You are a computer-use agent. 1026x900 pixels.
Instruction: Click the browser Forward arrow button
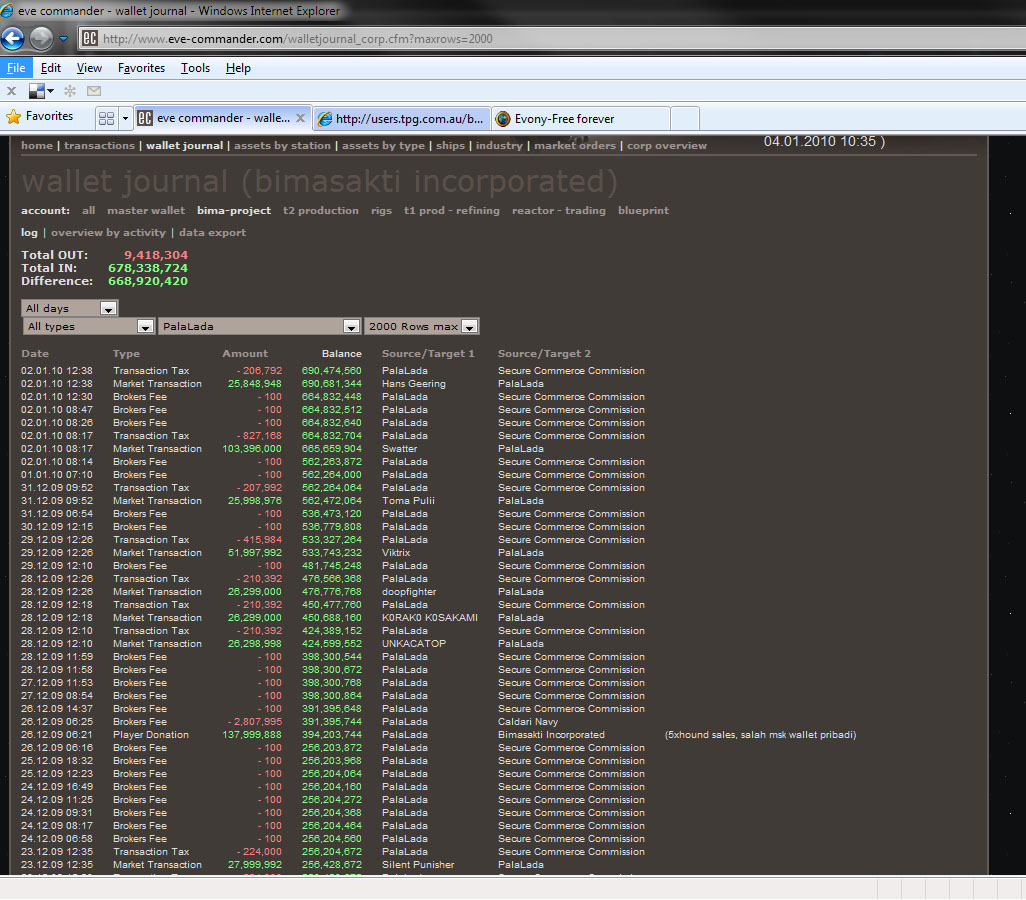[41, 39]
